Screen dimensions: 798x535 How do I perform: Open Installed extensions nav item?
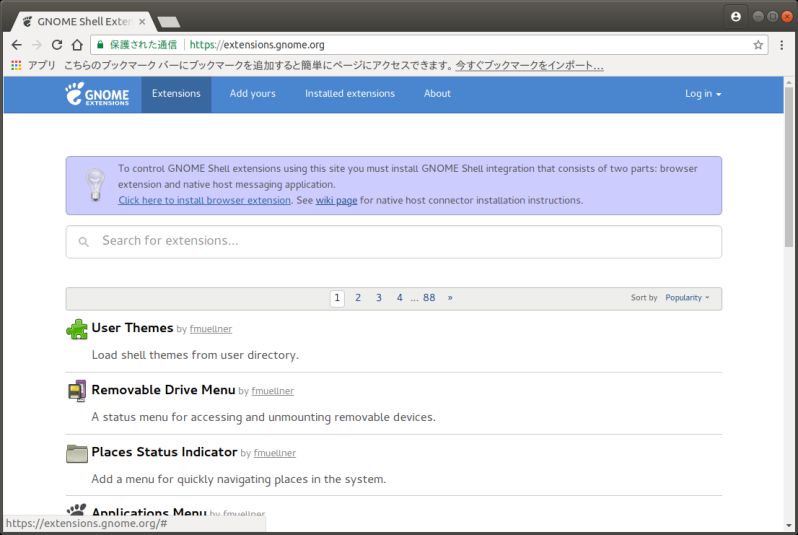350,94
